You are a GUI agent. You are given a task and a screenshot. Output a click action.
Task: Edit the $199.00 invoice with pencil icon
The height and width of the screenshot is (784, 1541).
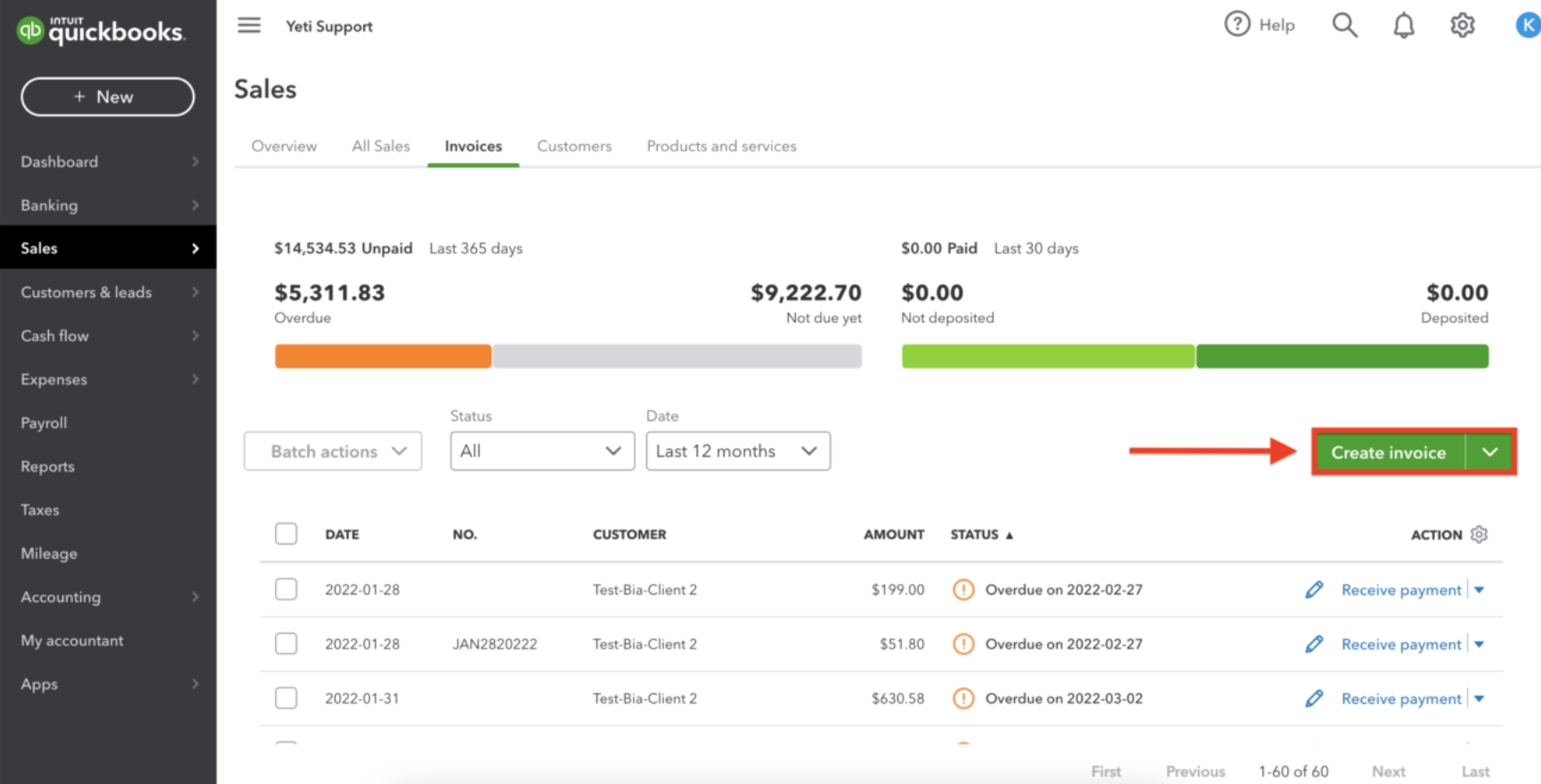(x=1314, y=589)
